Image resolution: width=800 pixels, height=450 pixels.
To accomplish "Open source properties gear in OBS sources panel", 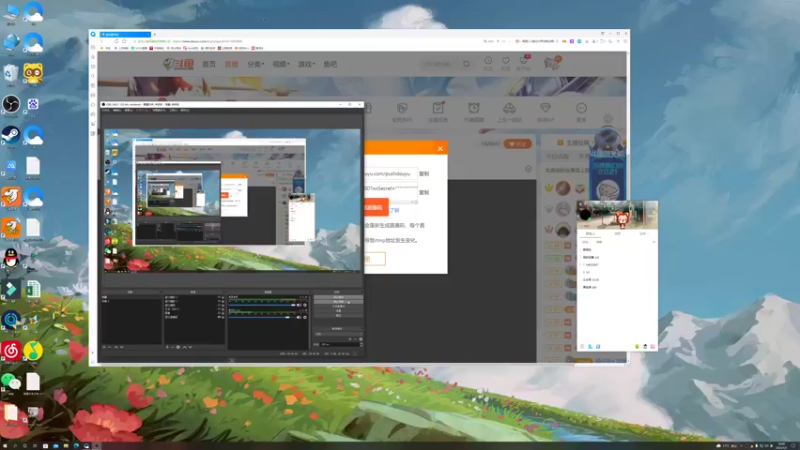I will tap(178, 347).
